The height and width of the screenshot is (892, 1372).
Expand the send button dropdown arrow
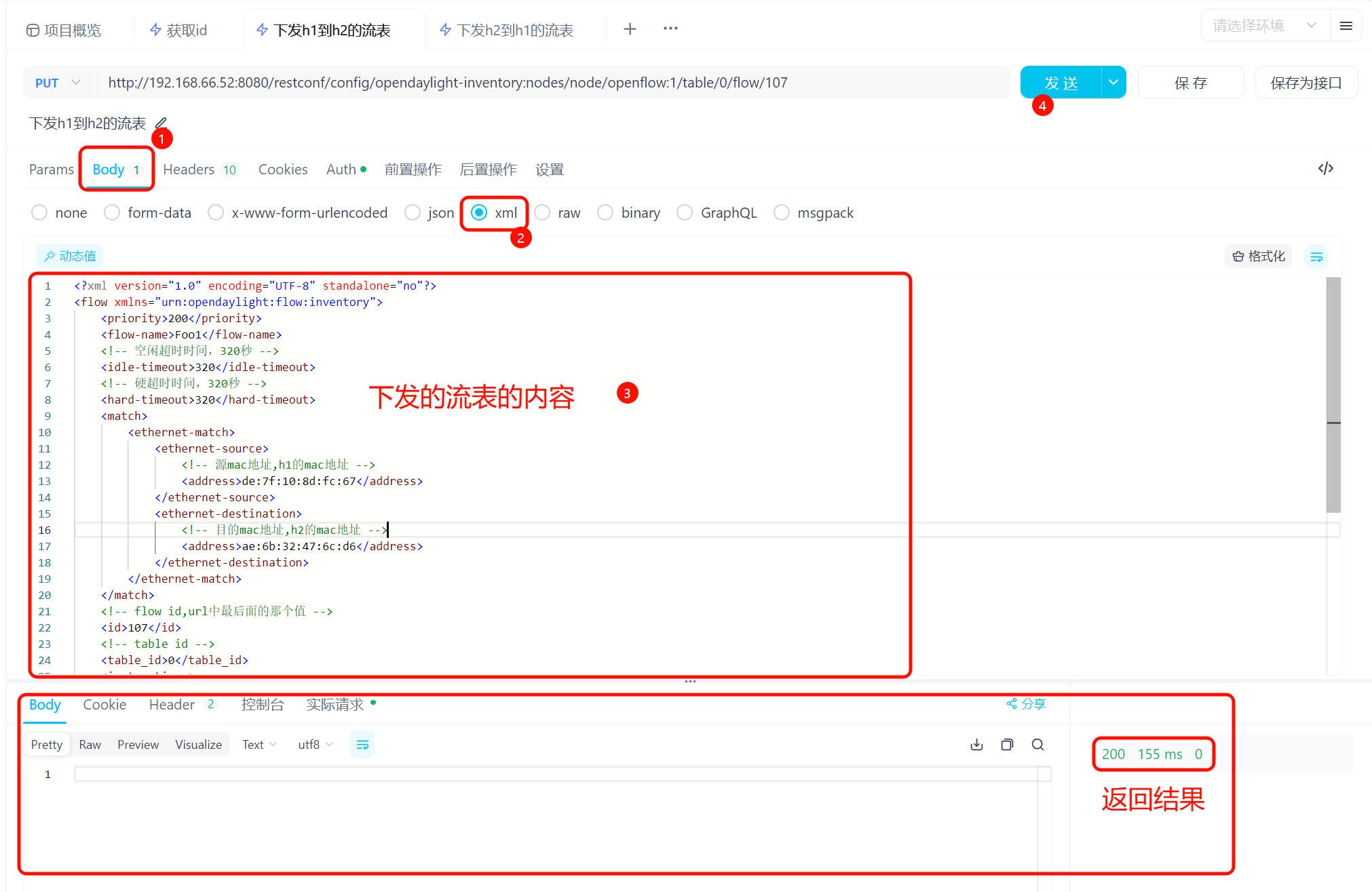[x=1113, y=83]
